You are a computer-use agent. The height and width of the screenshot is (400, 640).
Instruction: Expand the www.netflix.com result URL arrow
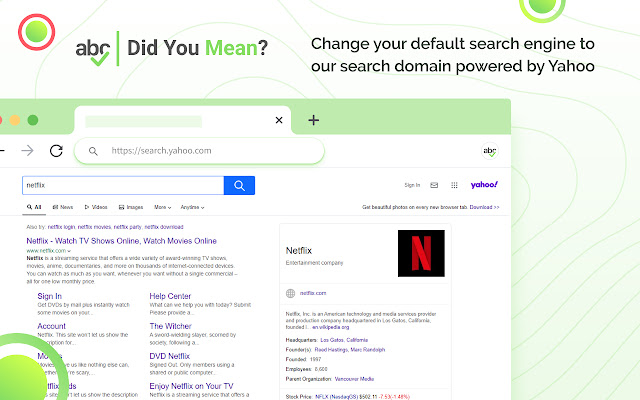point(71,249)
